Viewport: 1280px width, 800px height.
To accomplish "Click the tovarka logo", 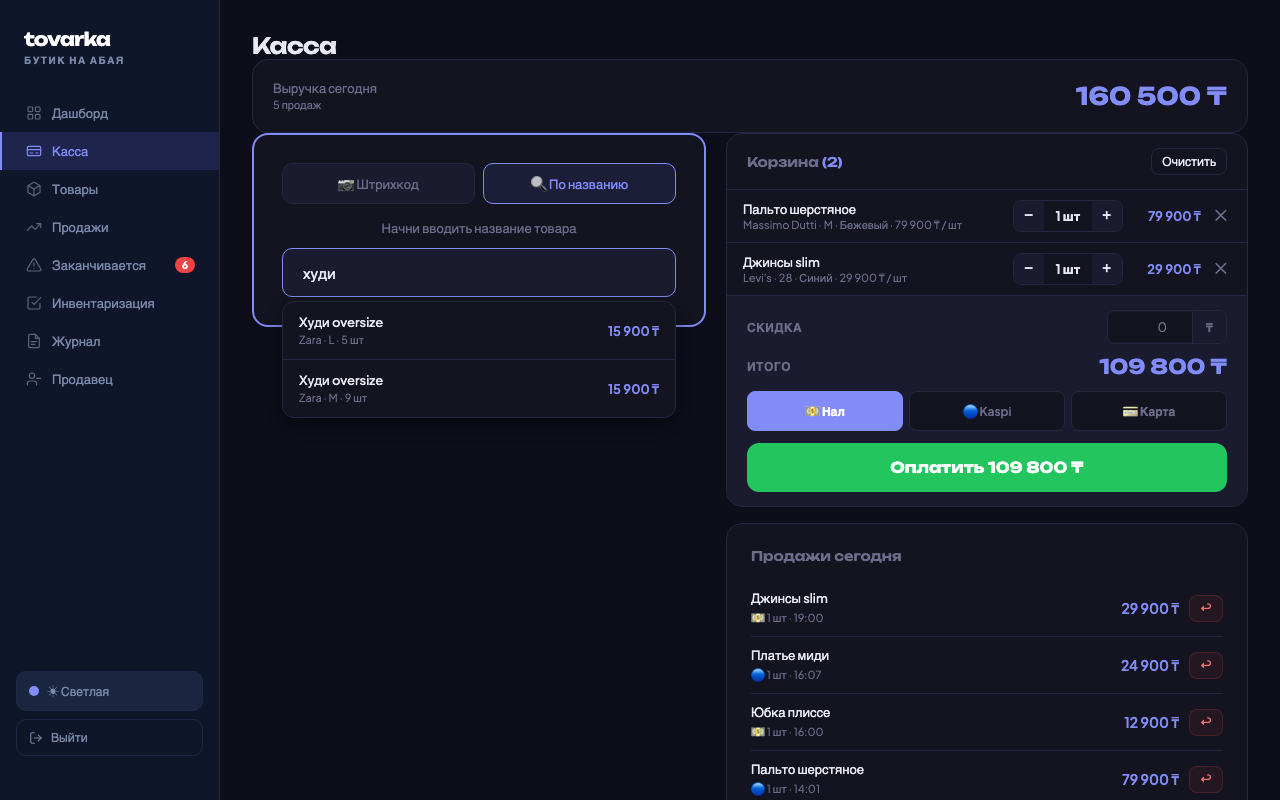I will (x=67, y=39).
